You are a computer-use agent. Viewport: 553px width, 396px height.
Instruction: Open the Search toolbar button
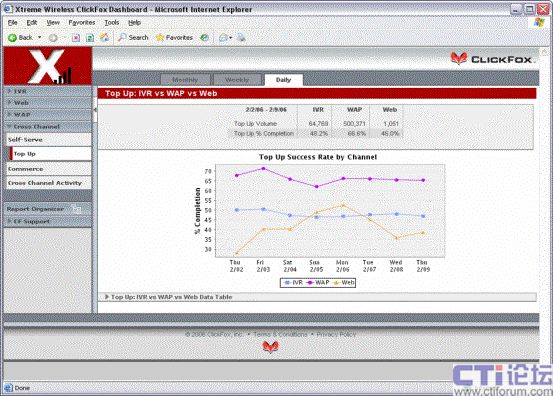click(x=133, y=37)
